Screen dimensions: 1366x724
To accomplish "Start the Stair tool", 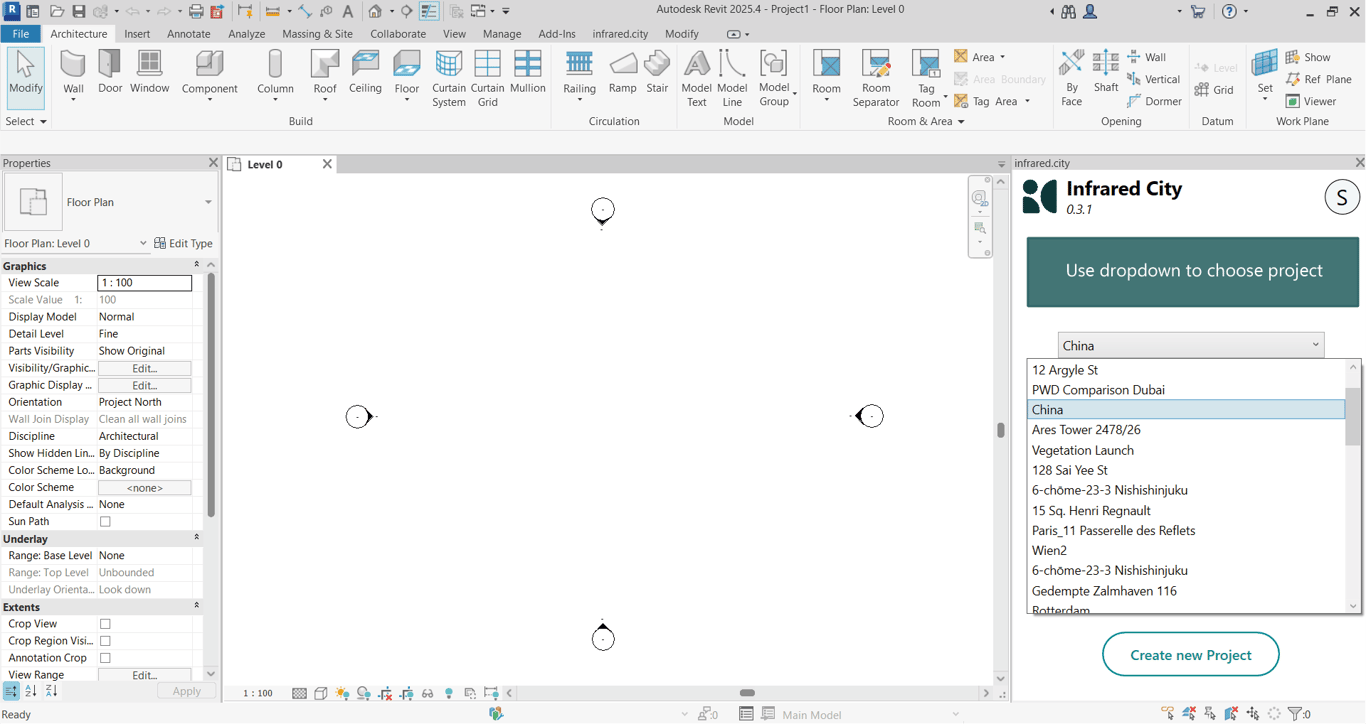I will (657, 72).
